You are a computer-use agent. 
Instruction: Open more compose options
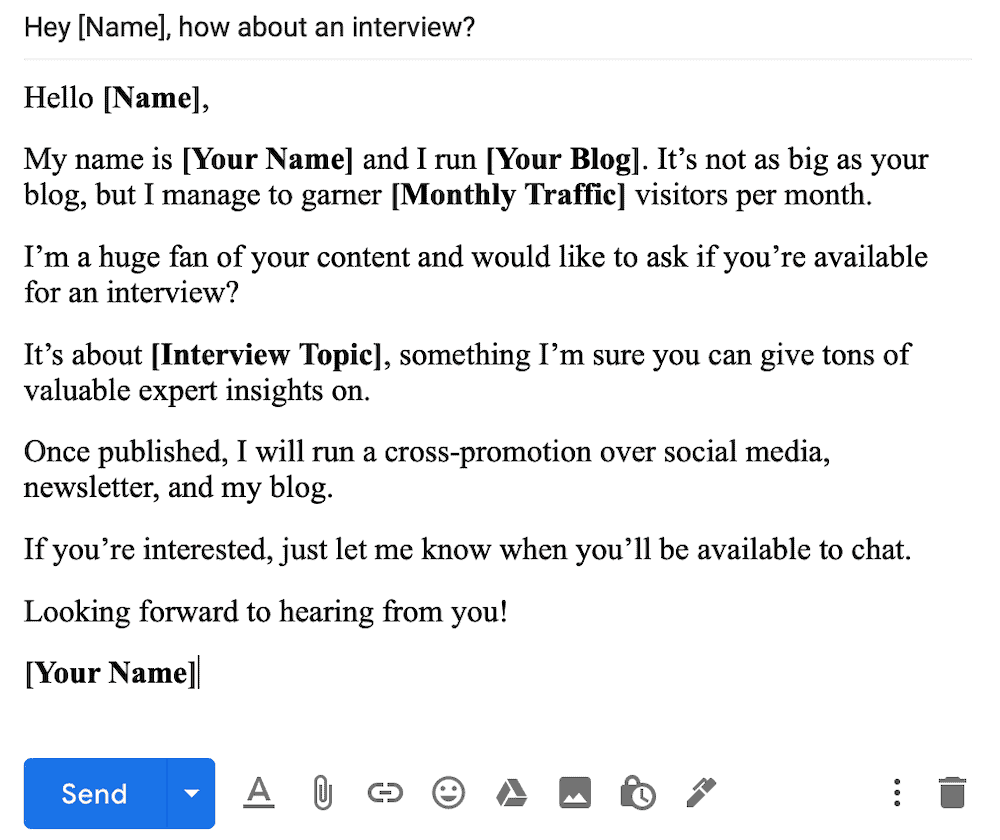(897, 792)
